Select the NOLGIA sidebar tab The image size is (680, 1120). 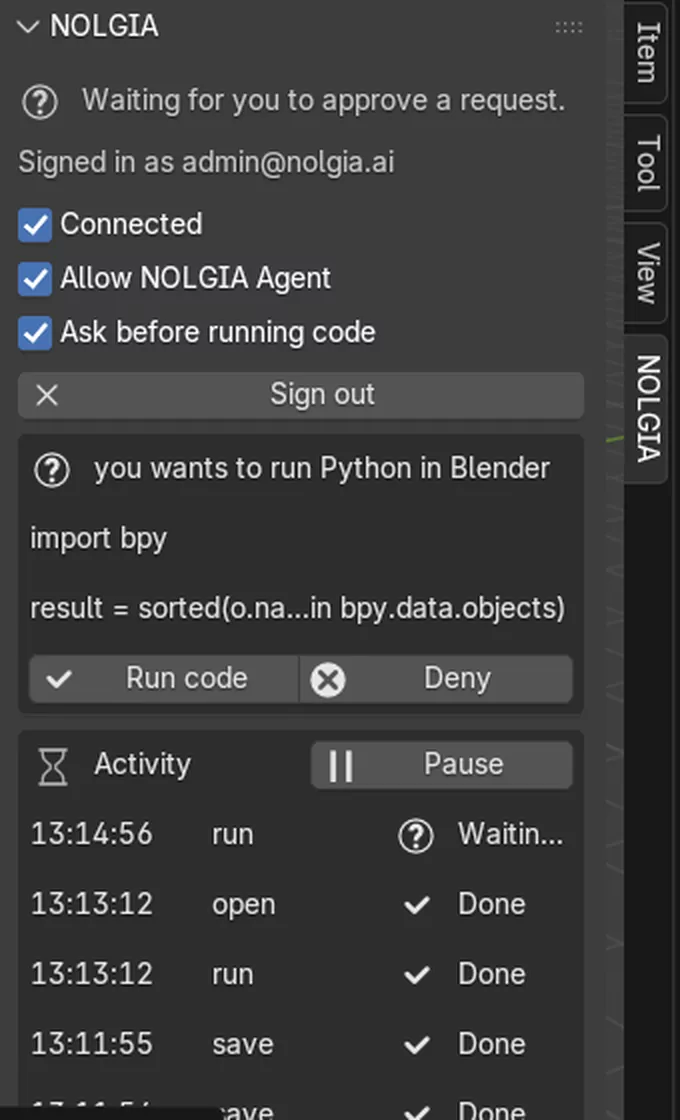(x=647, y=409)
